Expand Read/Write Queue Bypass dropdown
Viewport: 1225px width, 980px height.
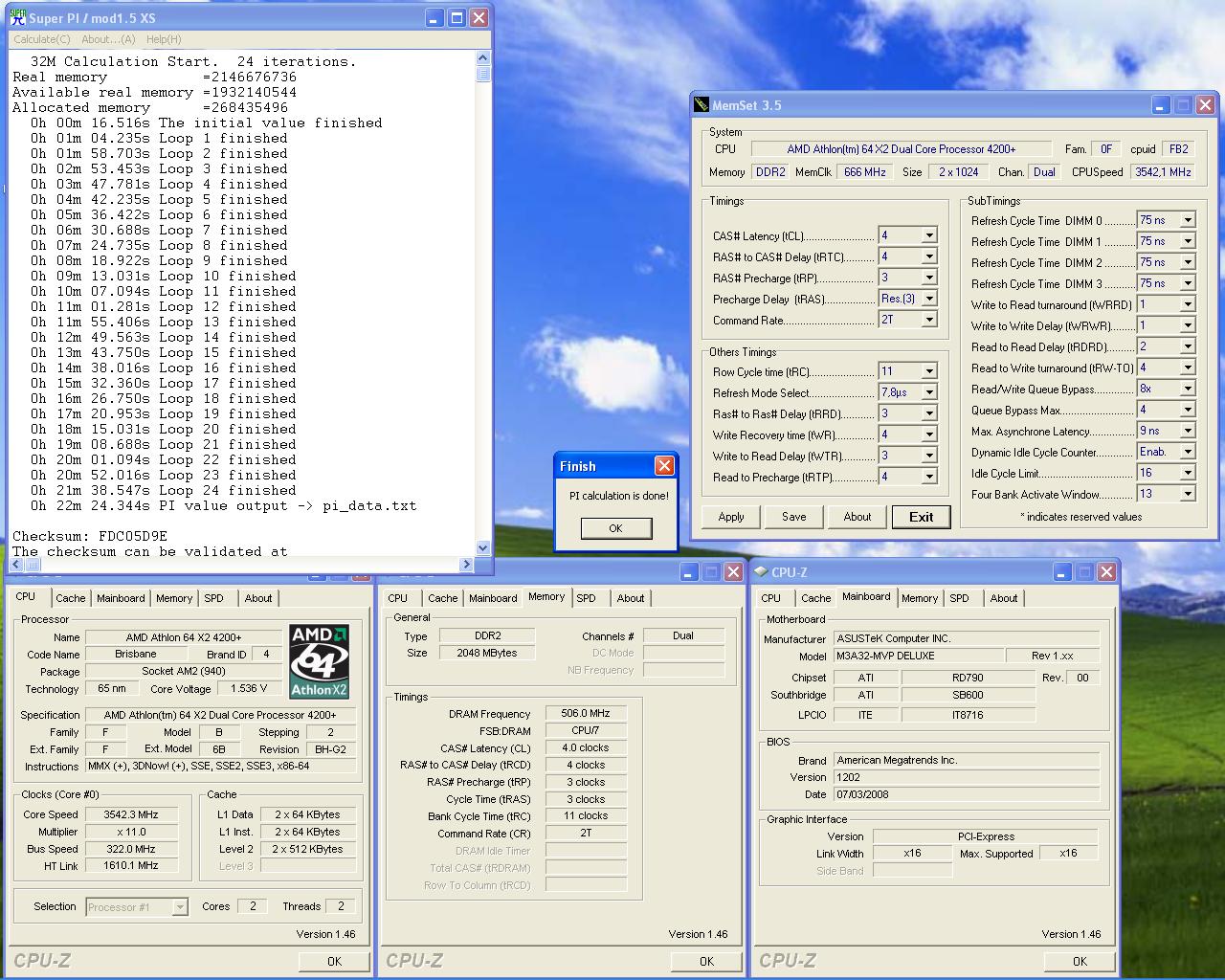pos(1188,389)
